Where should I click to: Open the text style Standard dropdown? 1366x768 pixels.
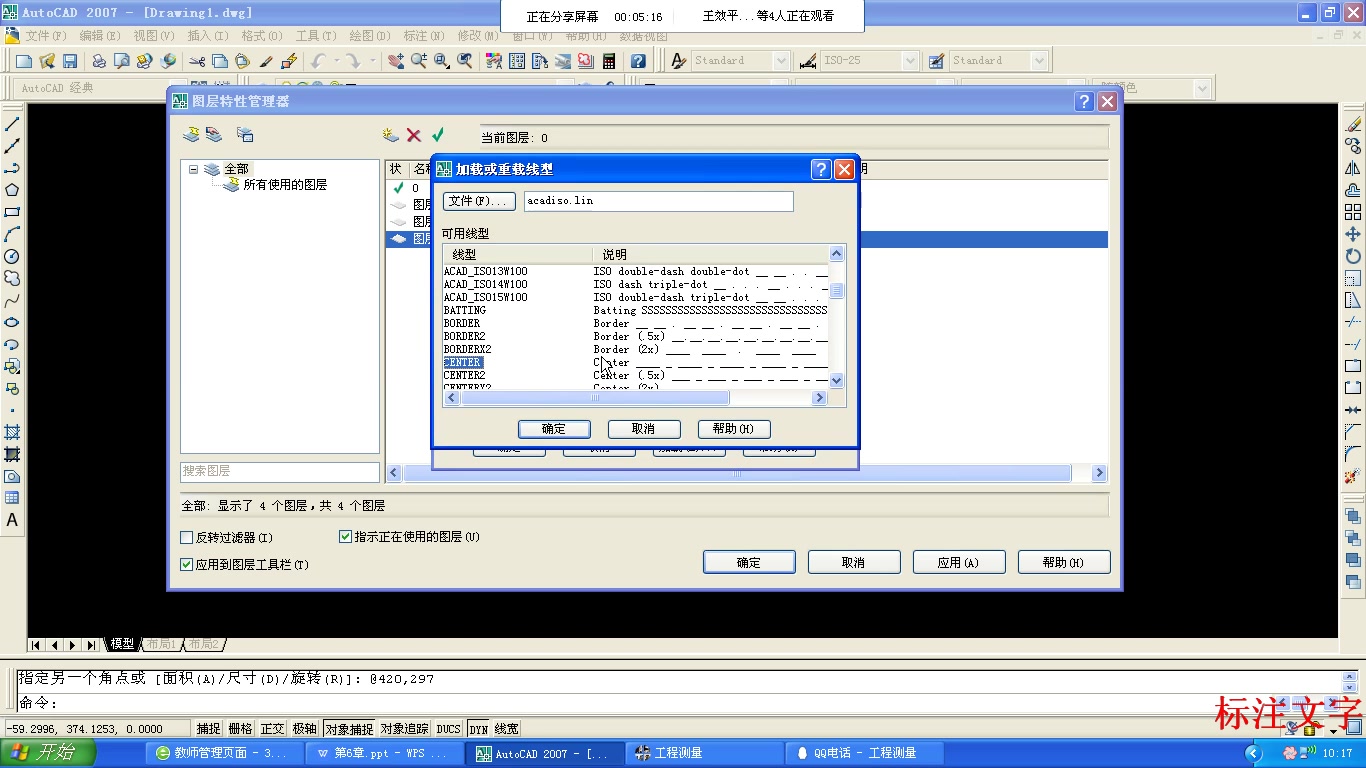(x=781, y=61)
